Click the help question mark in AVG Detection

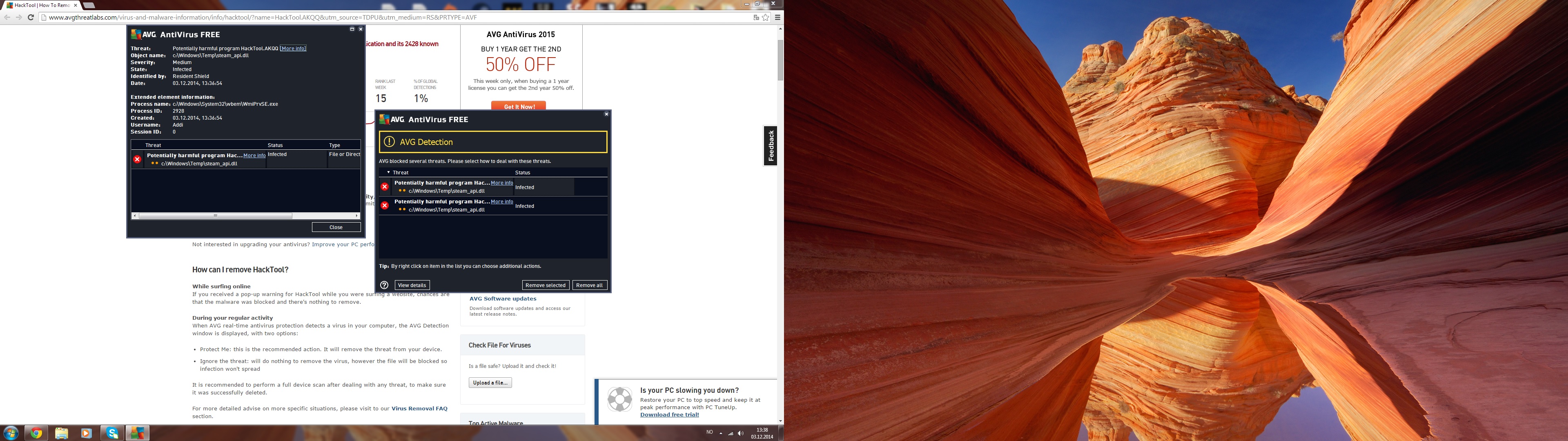(x=384, y=285)
